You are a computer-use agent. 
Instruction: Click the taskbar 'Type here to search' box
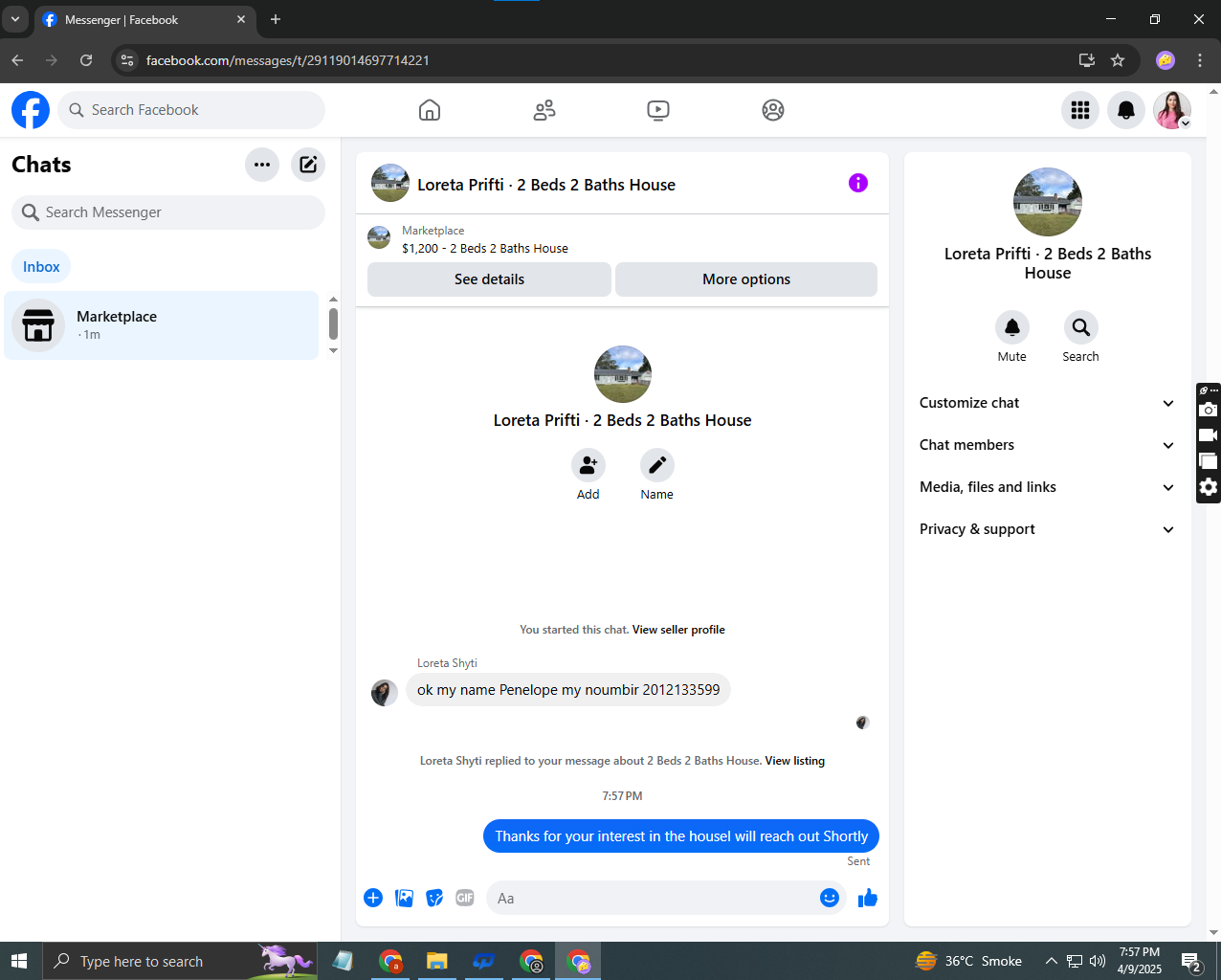pyautogui.click(x=180, y=961)
